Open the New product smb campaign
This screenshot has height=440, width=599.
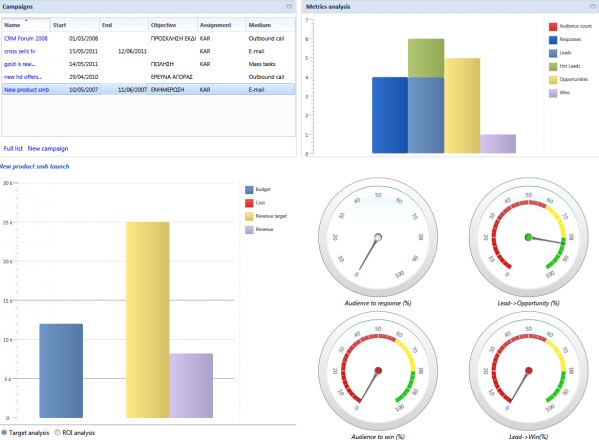[27, 90]
